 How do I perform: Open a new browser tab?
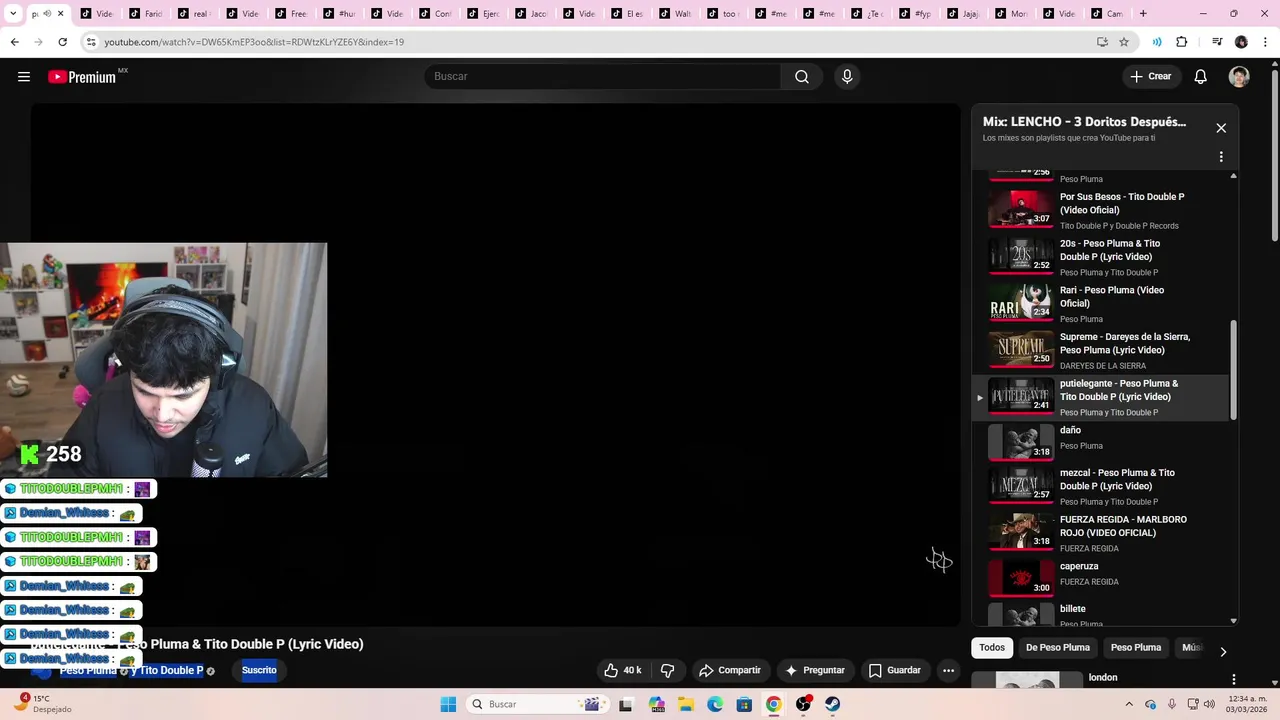pyautogui.click(x=1143, y=14)
